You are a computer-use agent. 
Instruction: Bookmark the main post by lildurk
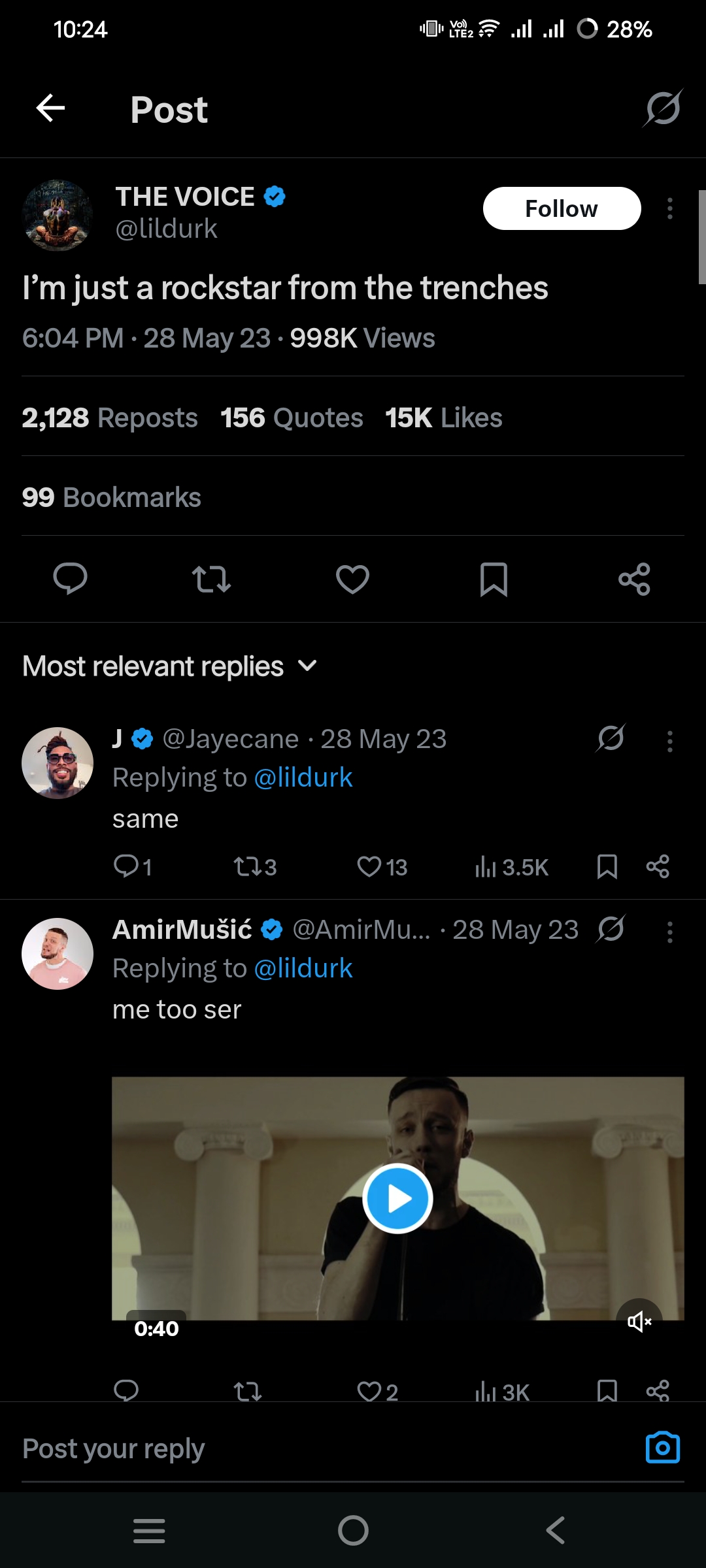pos(494,579)
